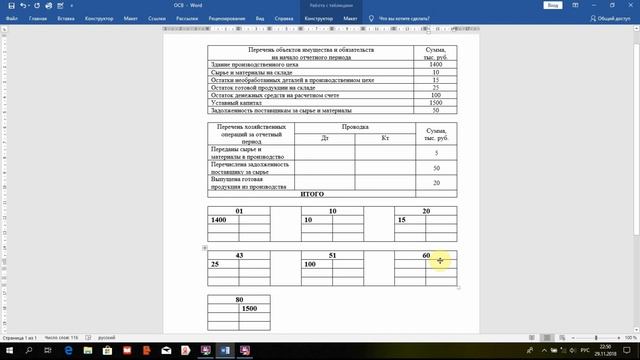This screenshot has width=640, height=360.
Task: Click the Проводка header cell
Action: (355, 127)
